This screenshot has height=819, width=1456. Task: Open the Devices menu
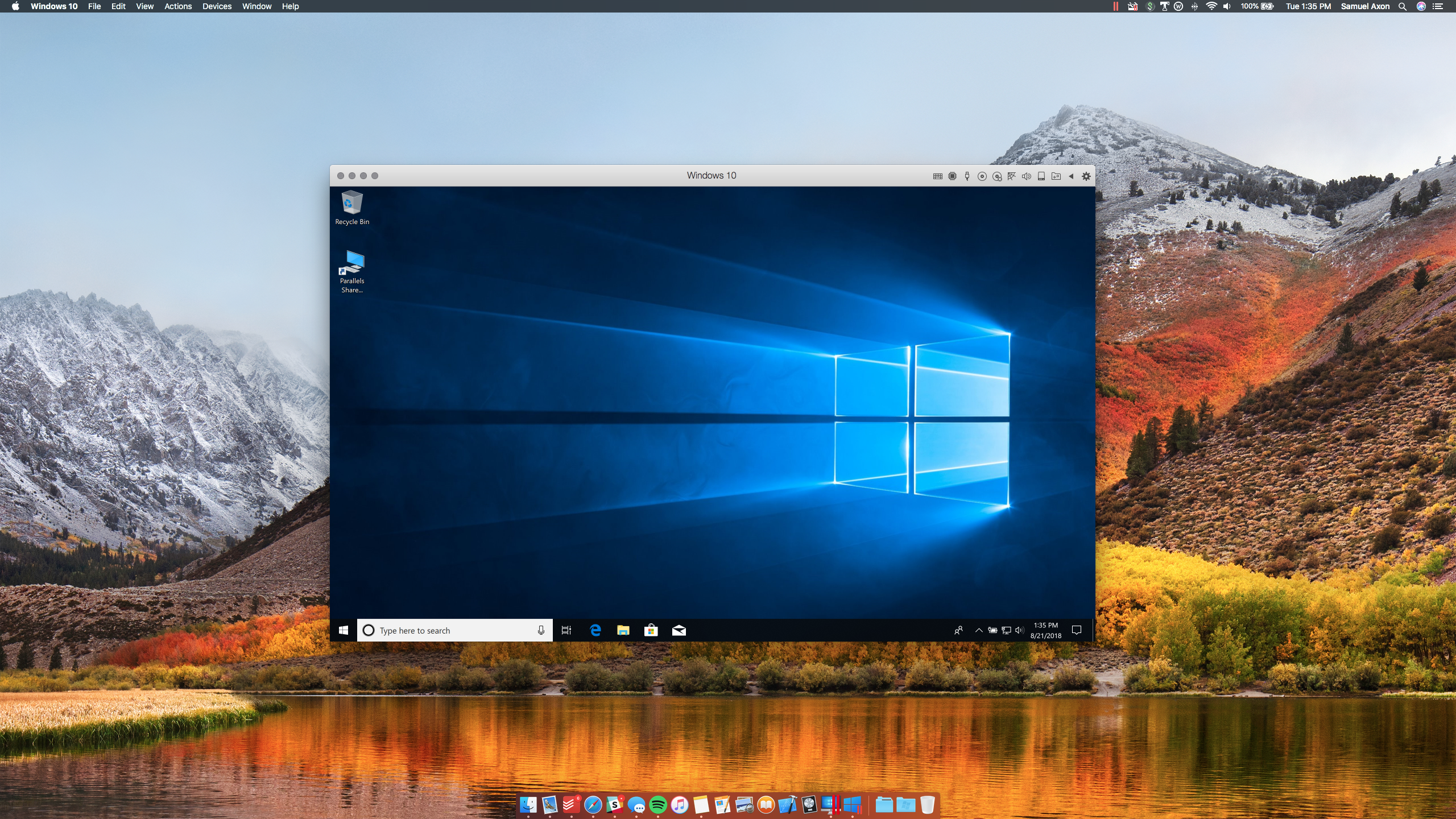point(217,6)
